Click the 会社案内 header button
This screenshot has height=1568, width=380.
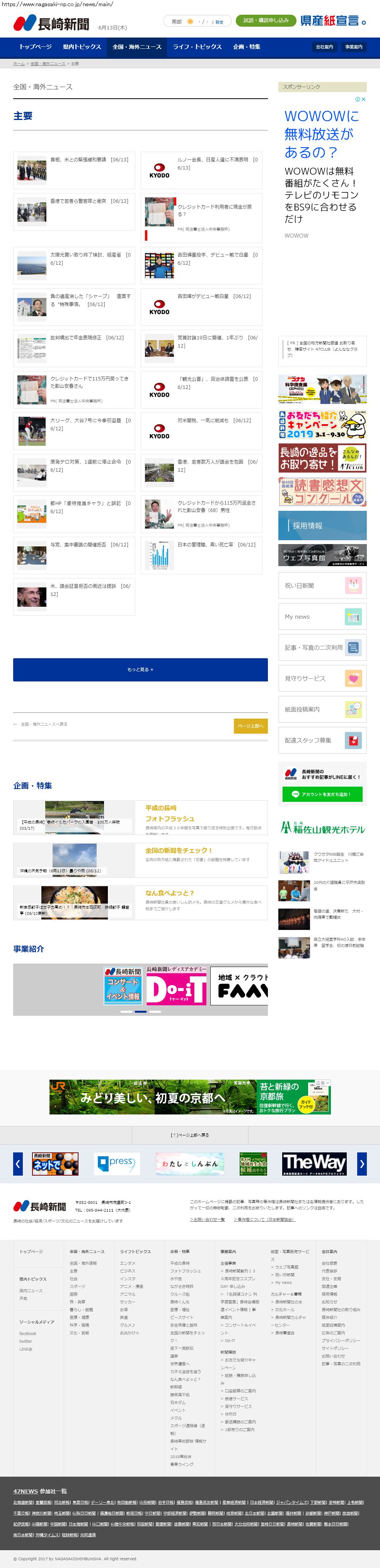(324, 47)
